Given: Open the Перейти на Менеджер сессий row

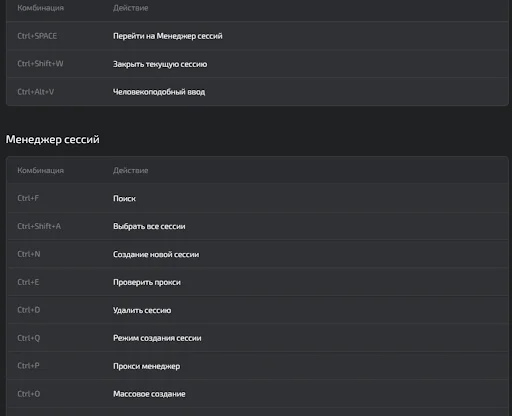Looking at the screenshot, I should [257, 36].
